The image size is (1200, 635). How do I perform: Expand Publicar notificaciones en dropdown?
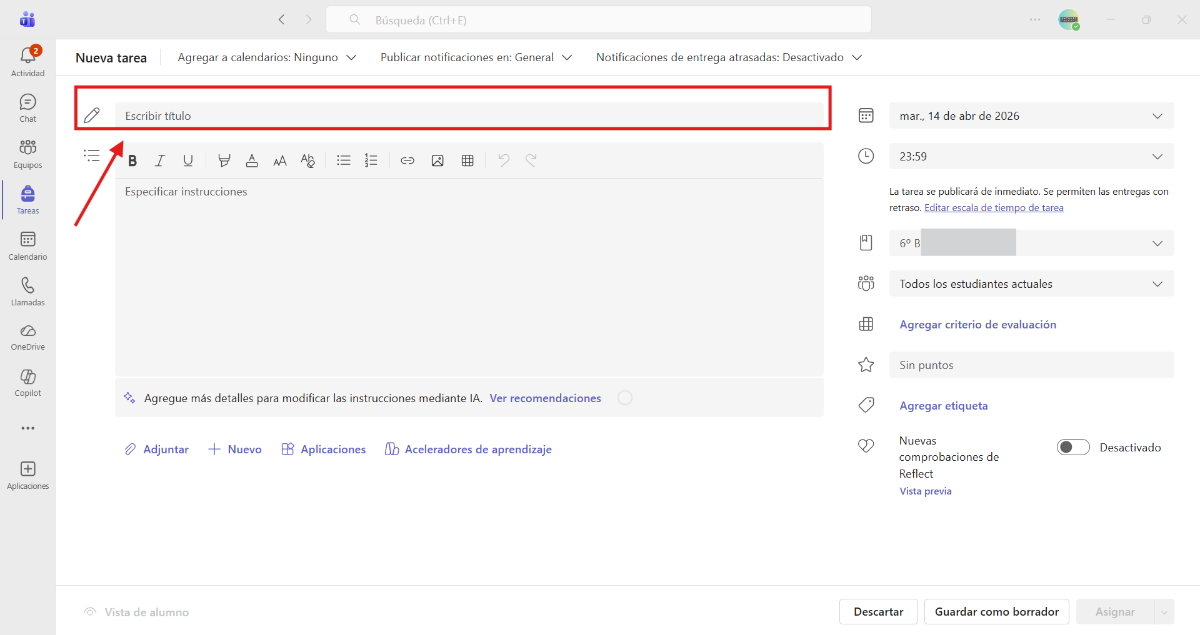point(476,57)
